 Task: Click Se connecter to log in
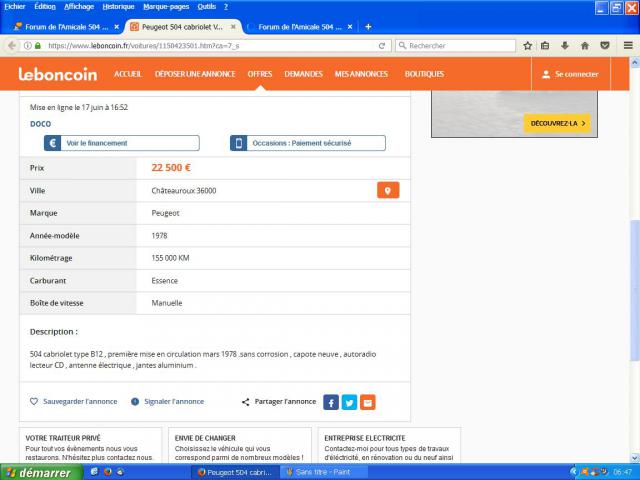click(x=570, y=74)
